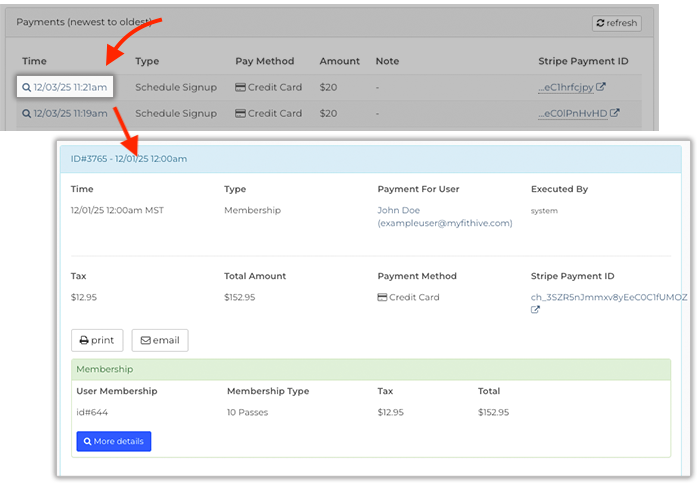700x500 pixels.
Task: Select the ID#3765 payment panel header
Action: (129, 158)
